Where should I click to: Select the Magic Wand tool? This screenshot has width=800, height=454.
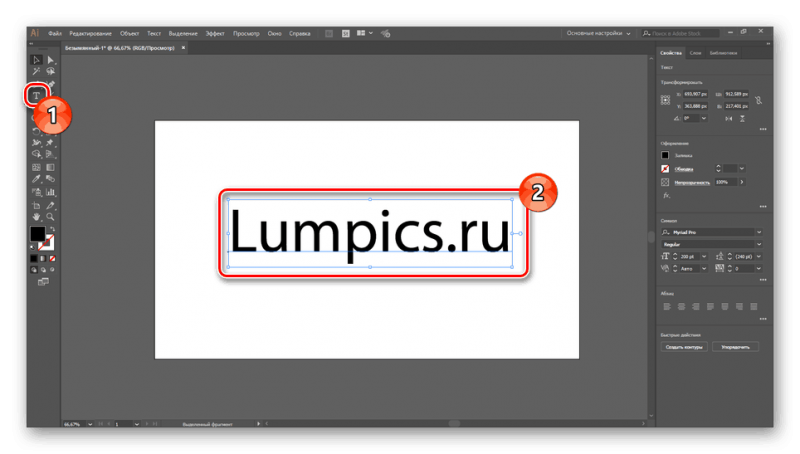36,71
